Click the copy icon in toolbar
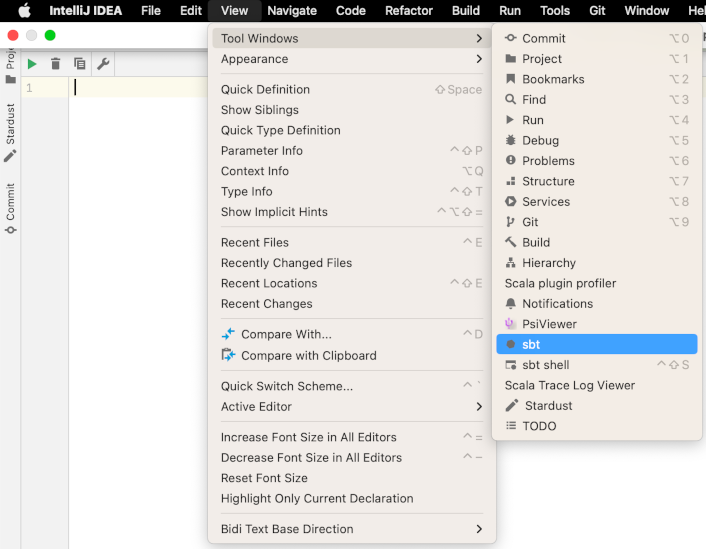This screenshot has width=706, height=549. tap(79, 64)
